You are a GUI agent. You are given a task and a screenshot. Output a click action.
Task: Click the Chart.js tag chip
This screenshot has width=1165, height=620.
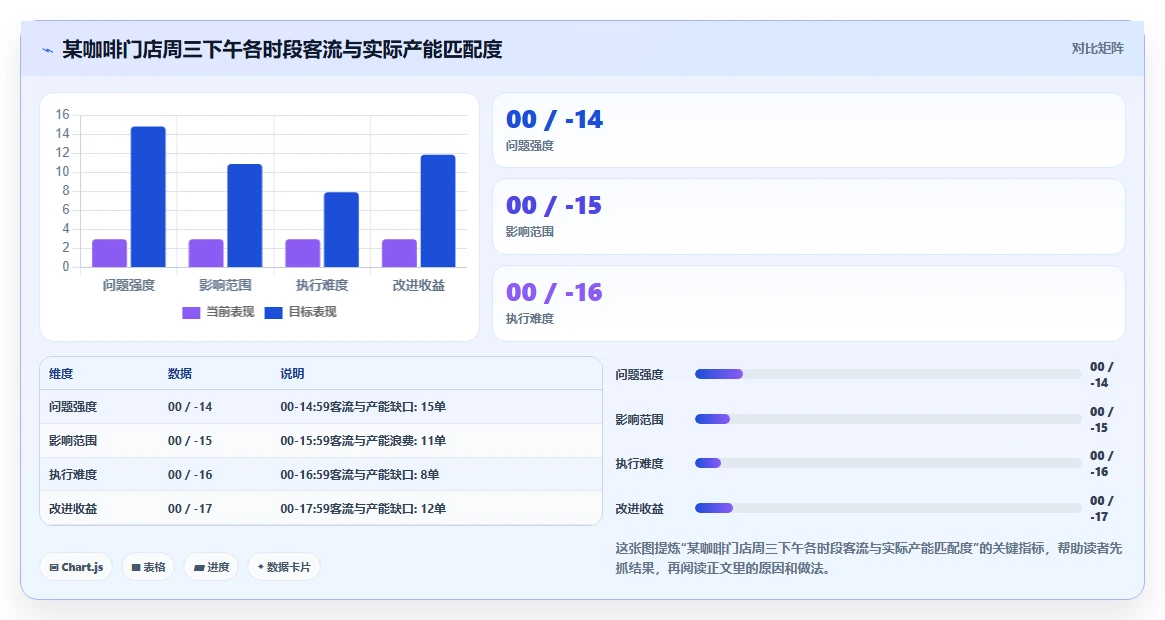(76, 567)
